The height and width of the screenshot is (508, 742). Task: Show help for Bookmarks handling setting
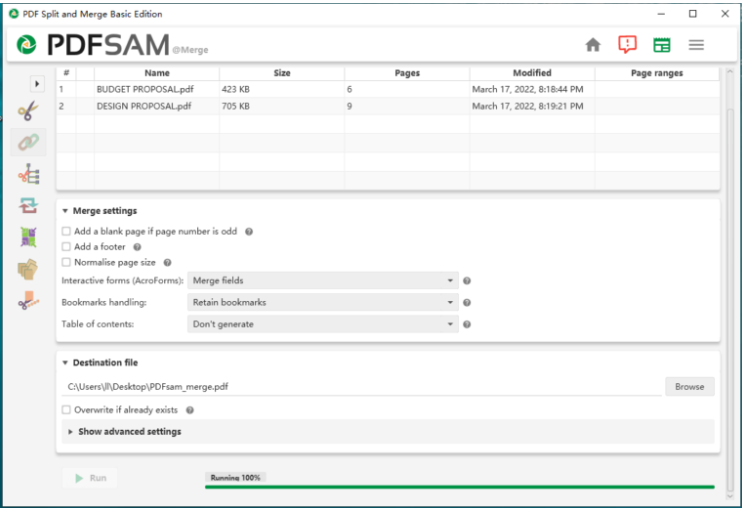point(467,303)
